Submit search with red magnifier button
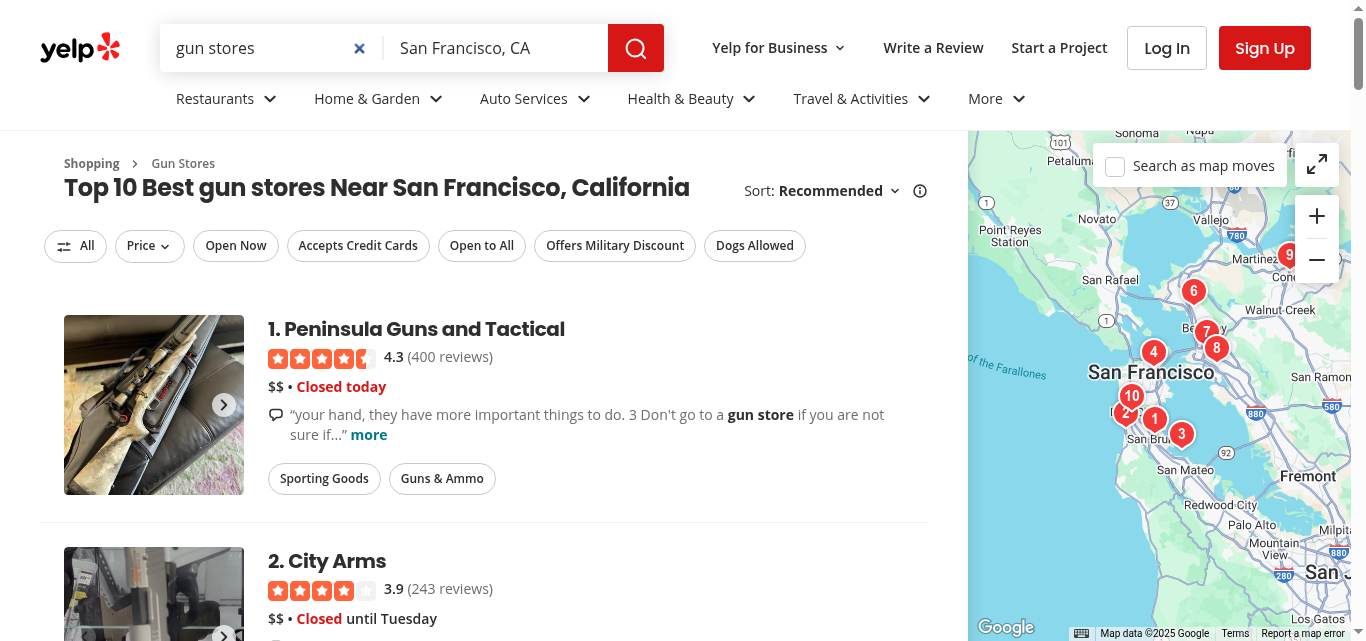The height and width of the screenshot is (641, 1366). click(x=636, y=48)
